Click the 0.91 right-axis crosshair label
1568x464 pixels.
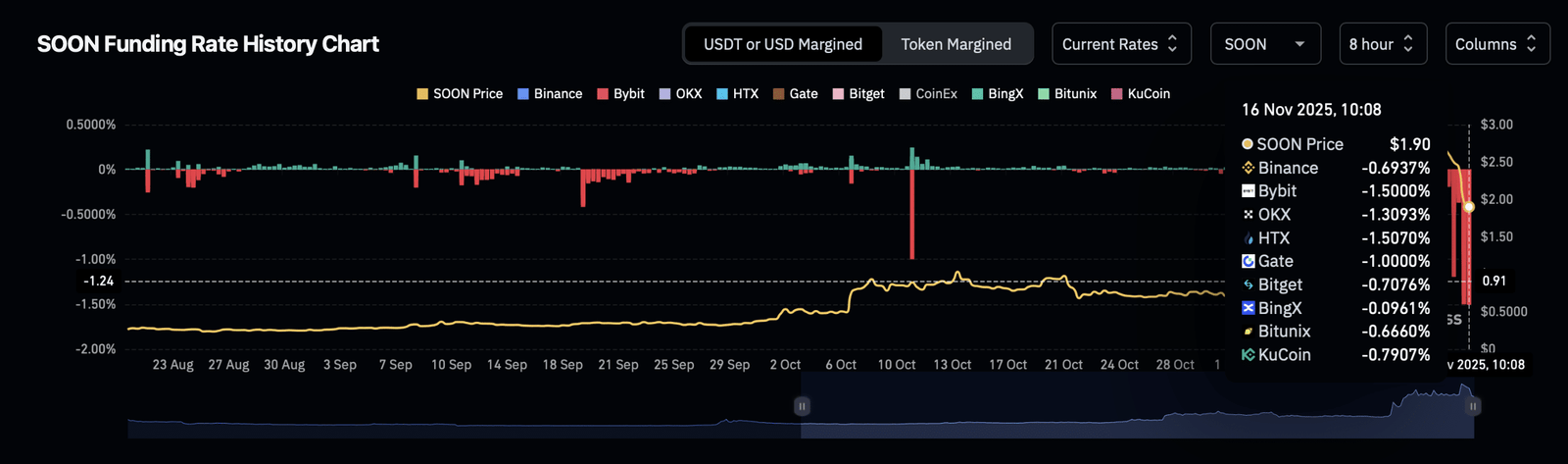click(x=1494, y=282)
